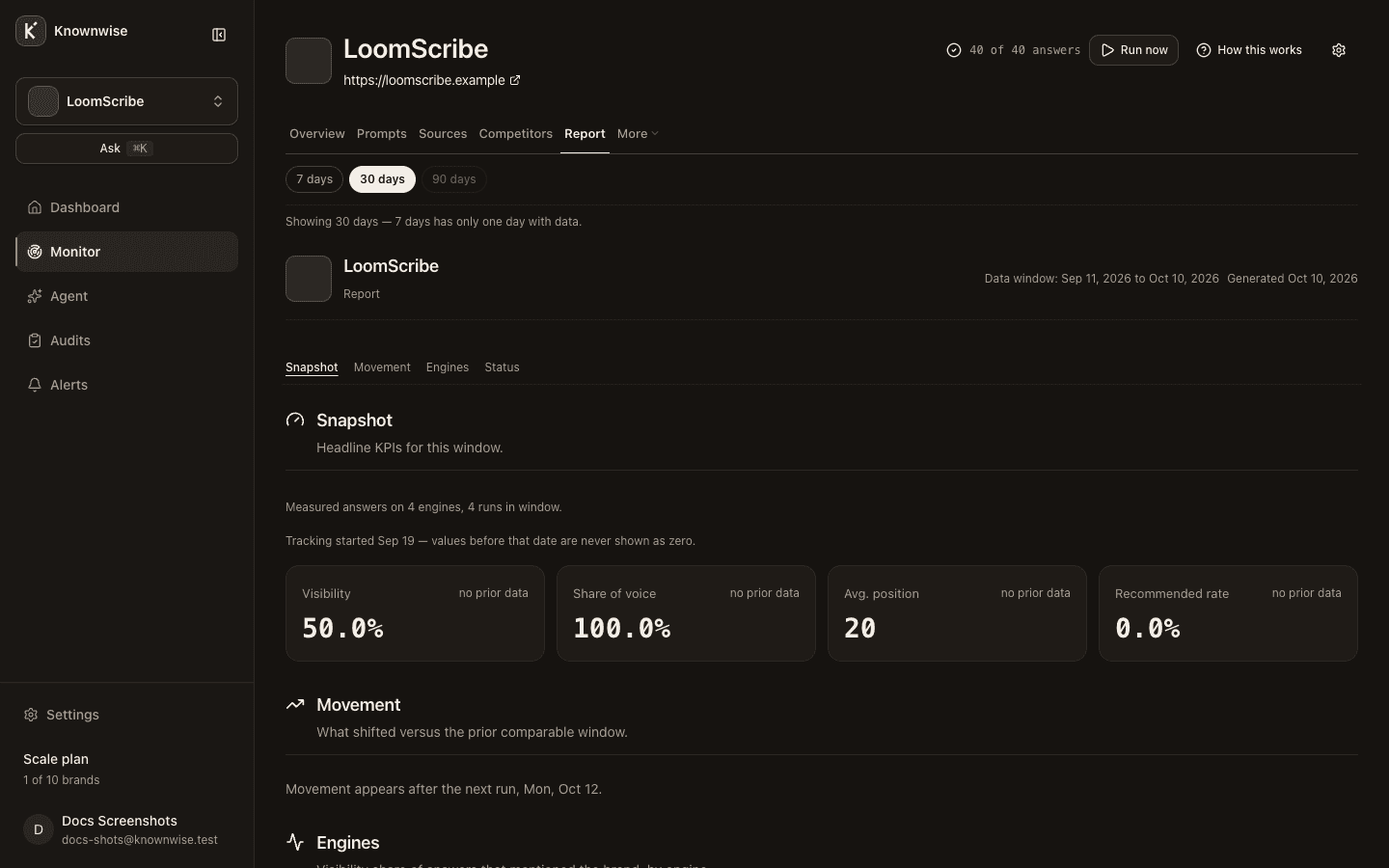Screen dimensions: 1389x868
Task: Jump to the Snapshot report section
Action: coord(312,367)
